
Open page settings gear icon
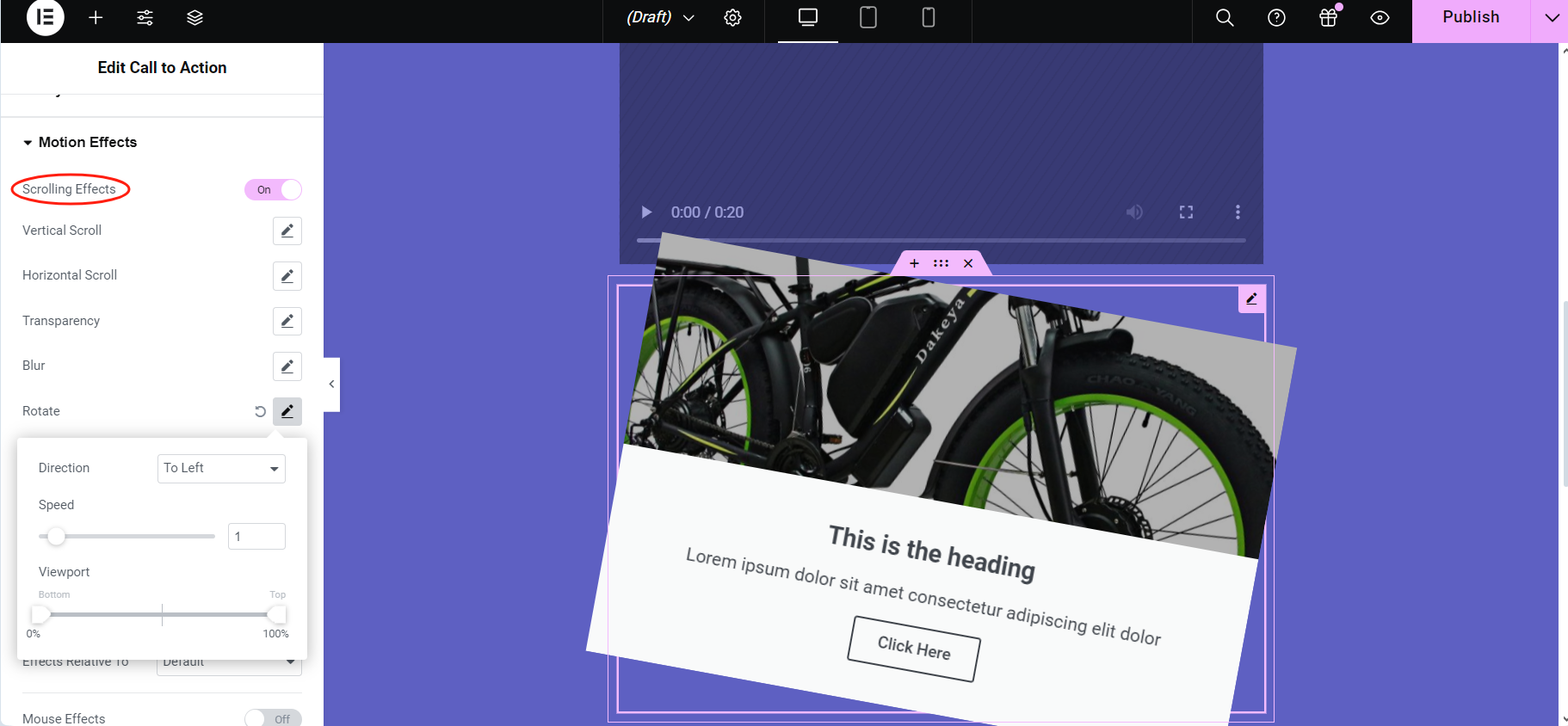(732, 17)
